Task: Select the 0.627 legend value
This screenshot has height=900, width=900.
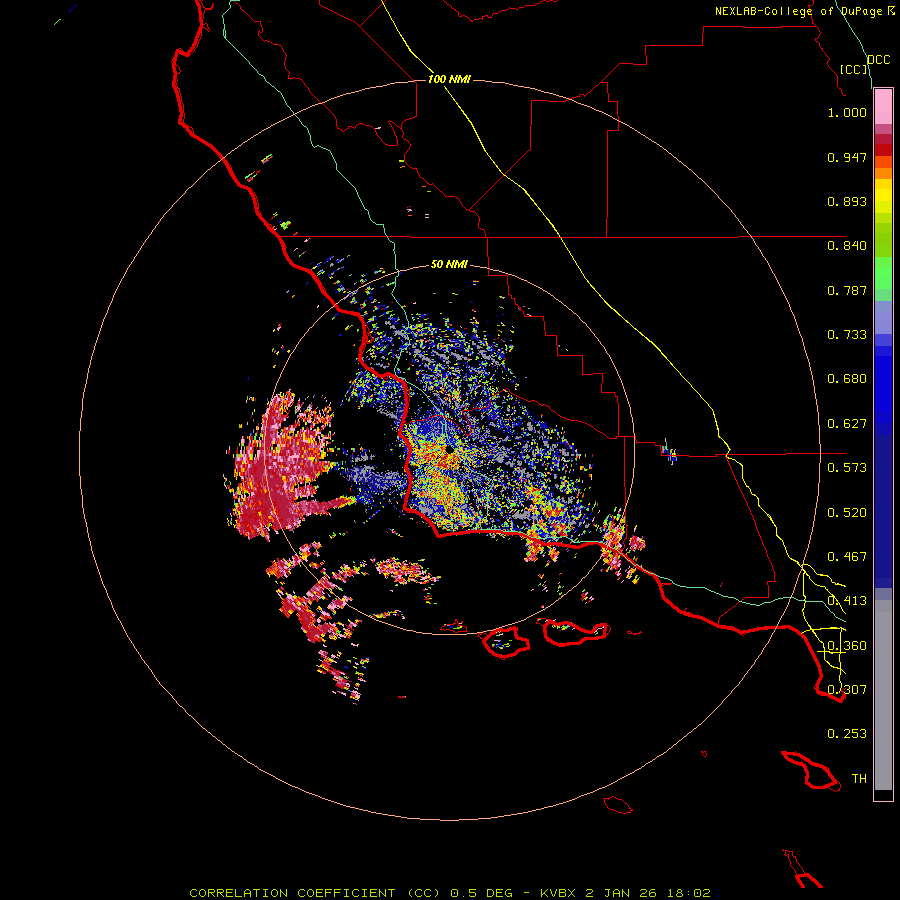Action: pyautogui.click(x=847, y=424)
